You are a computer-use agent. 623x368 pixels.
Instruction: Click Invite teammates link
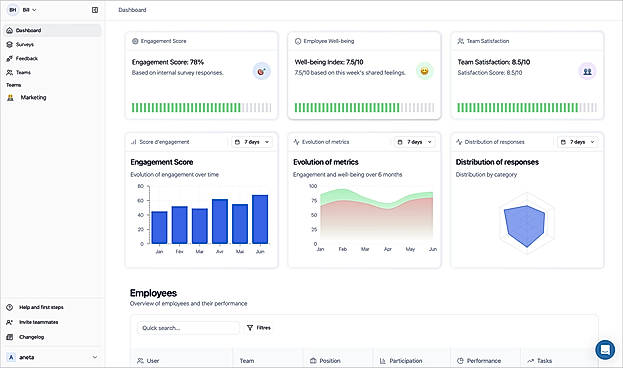(38, 322)
